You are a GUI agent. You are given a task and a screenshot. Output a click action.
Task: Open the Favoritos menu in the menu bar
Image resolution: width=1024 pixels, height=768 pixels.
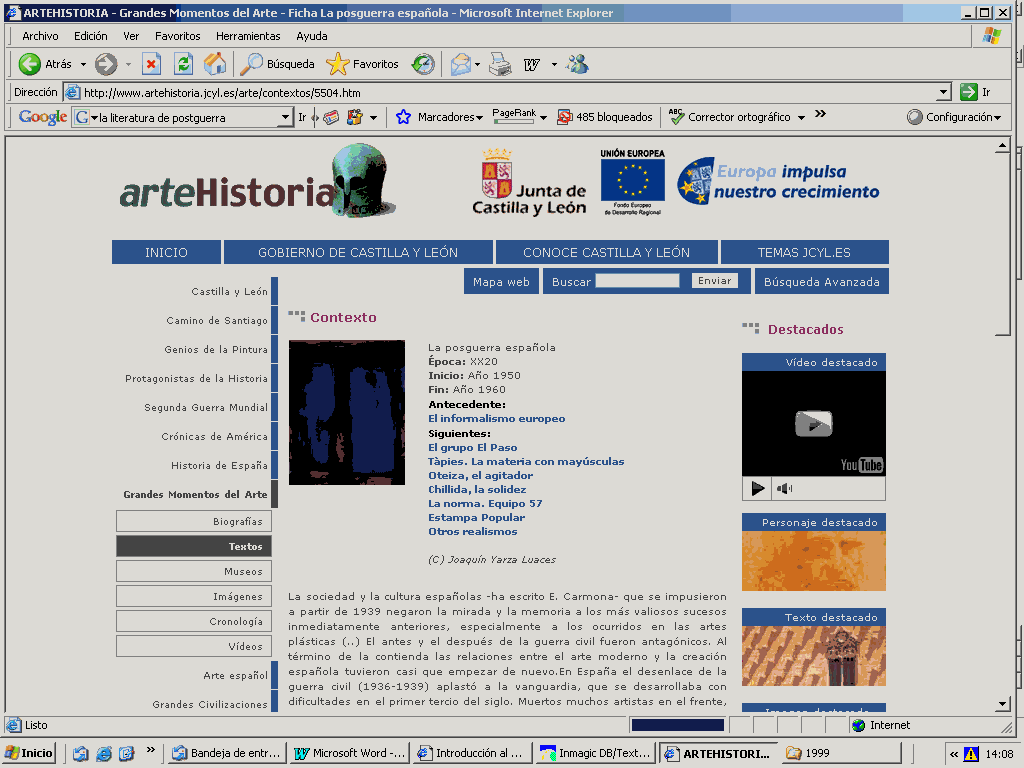pos(177,36)
